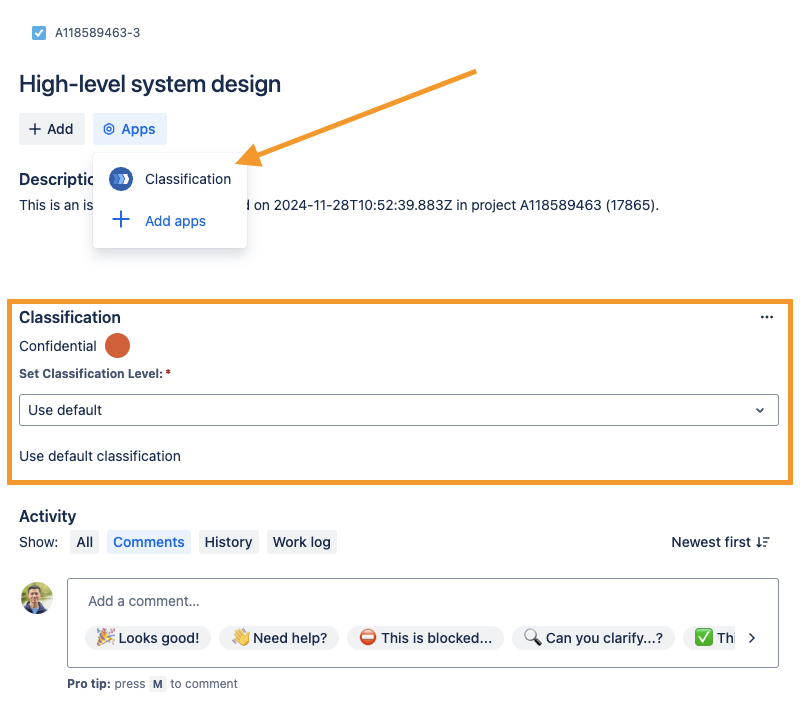Expand more comment suggestions with right chevron
Viewport: 807px width, 703px height.
pyautogui.click(x=752, y=638)
